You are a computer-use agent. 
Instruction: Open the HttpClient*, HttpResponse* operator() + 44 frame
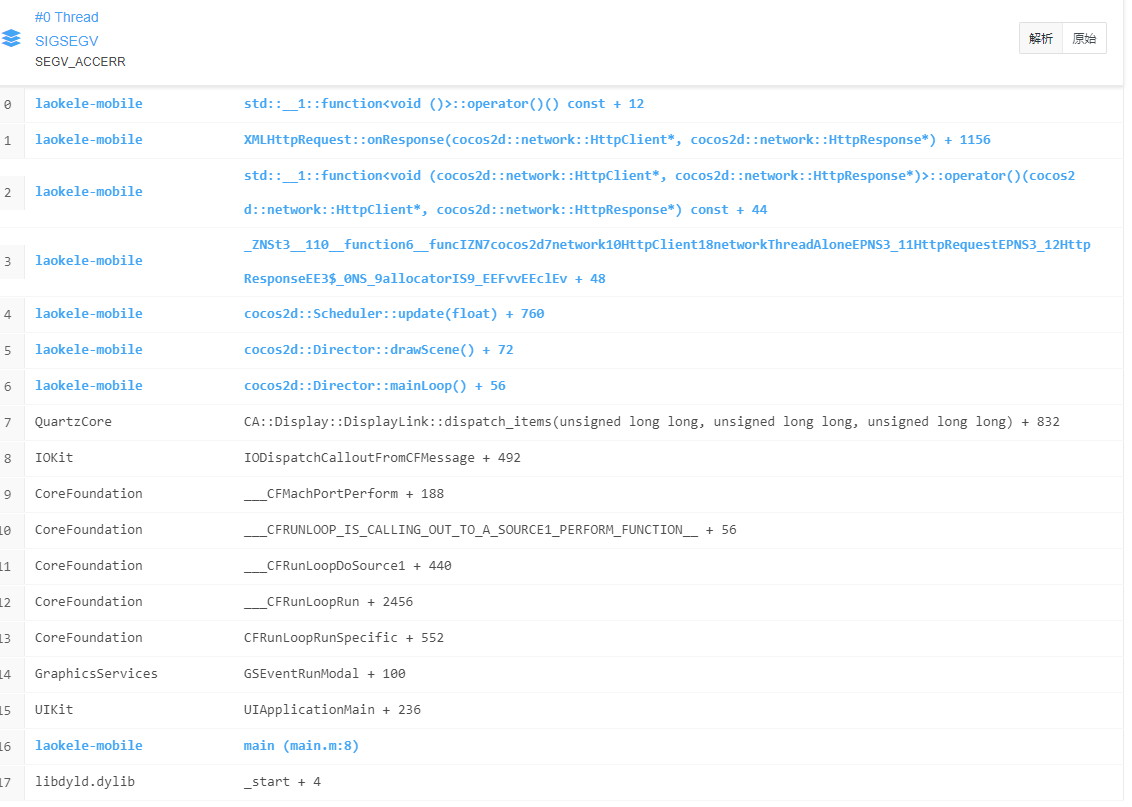pos(659,193)
